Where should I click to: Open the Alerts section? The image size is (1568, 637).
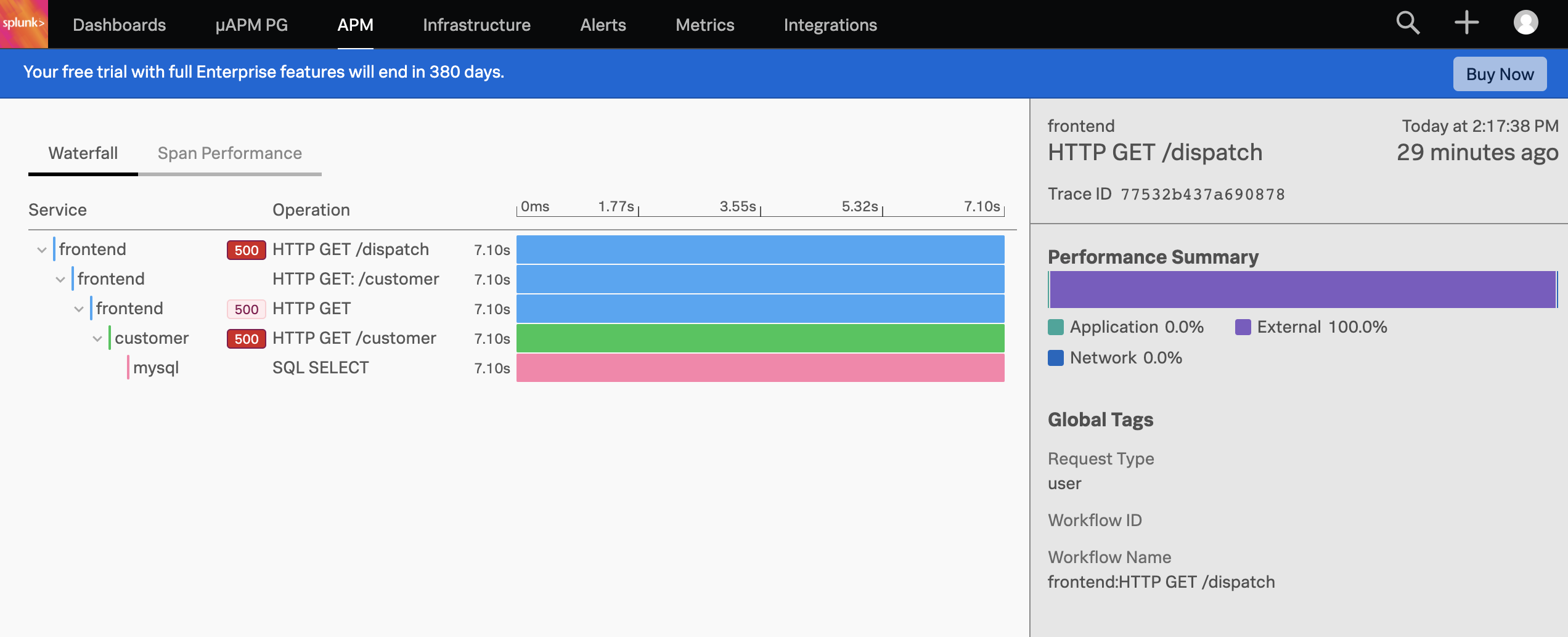pyautogui.click(x=603, y=25)
